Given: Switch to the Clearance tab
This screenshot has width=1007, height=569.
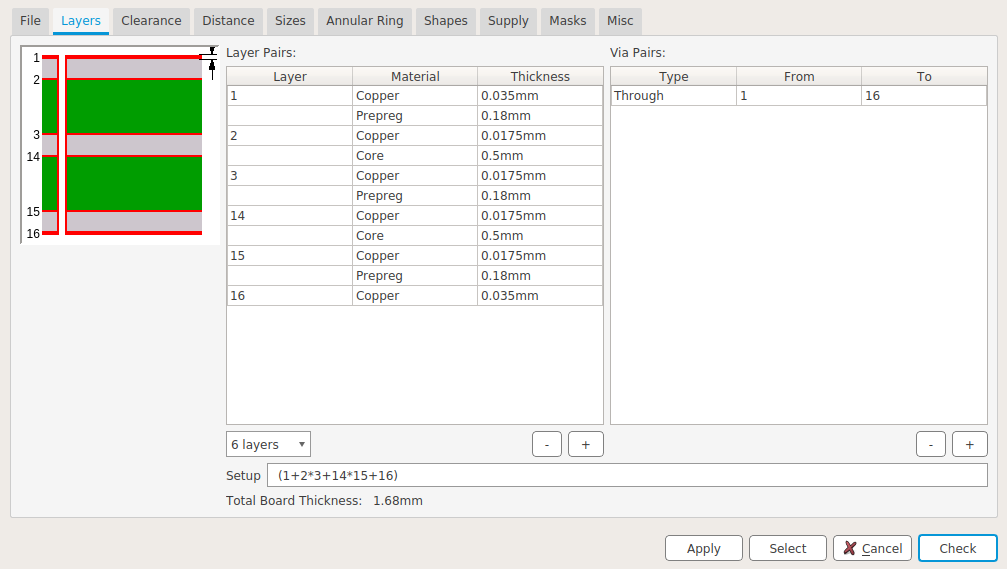Looking at the screenshot, I should tap(151, 20).
